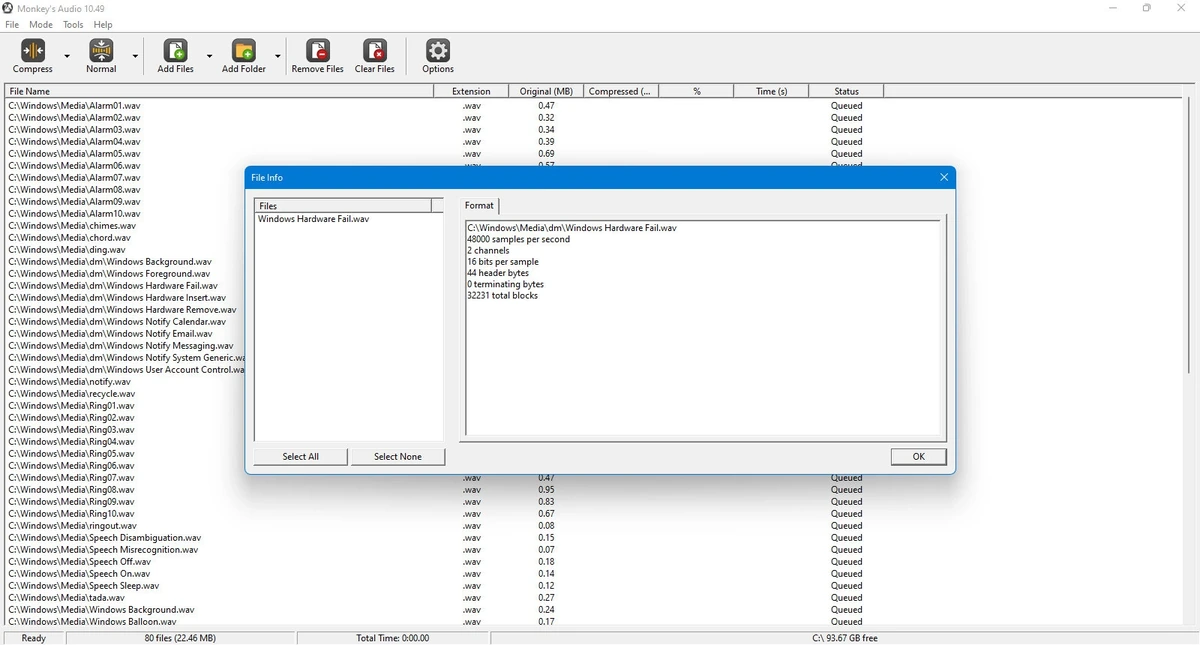Click the Compress toolbar icon
This screenshot has width=1200, height=645.
pyautogui.click(x=33, y=50)
